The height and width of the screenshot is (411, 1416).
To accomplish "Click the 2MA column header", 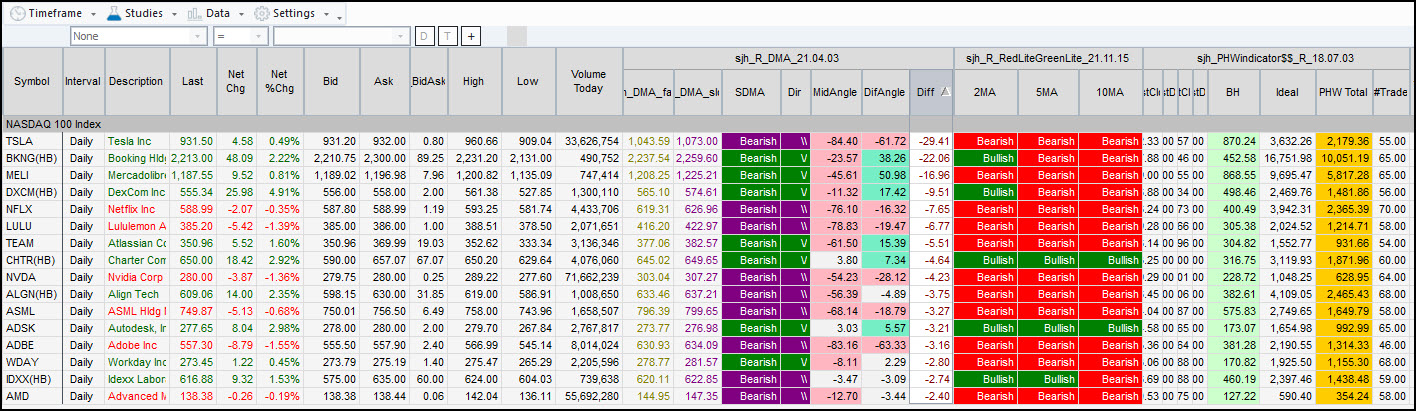I will click(985, 91).
